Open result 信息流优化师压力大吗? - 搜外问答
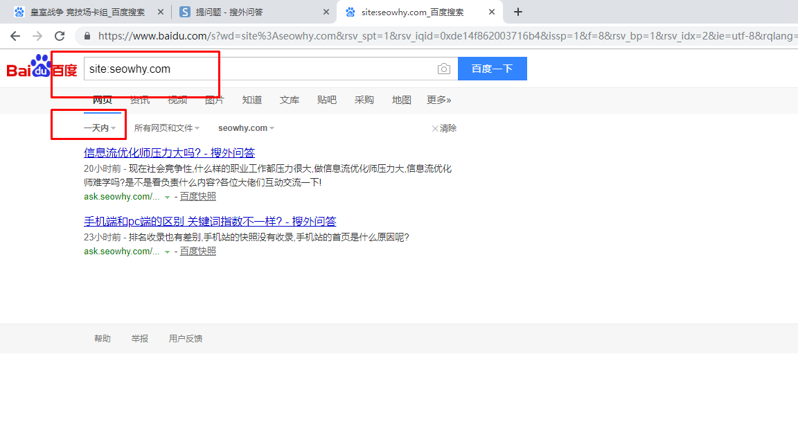The height and width of the screenshot is (422, 798). coord(169,153)
